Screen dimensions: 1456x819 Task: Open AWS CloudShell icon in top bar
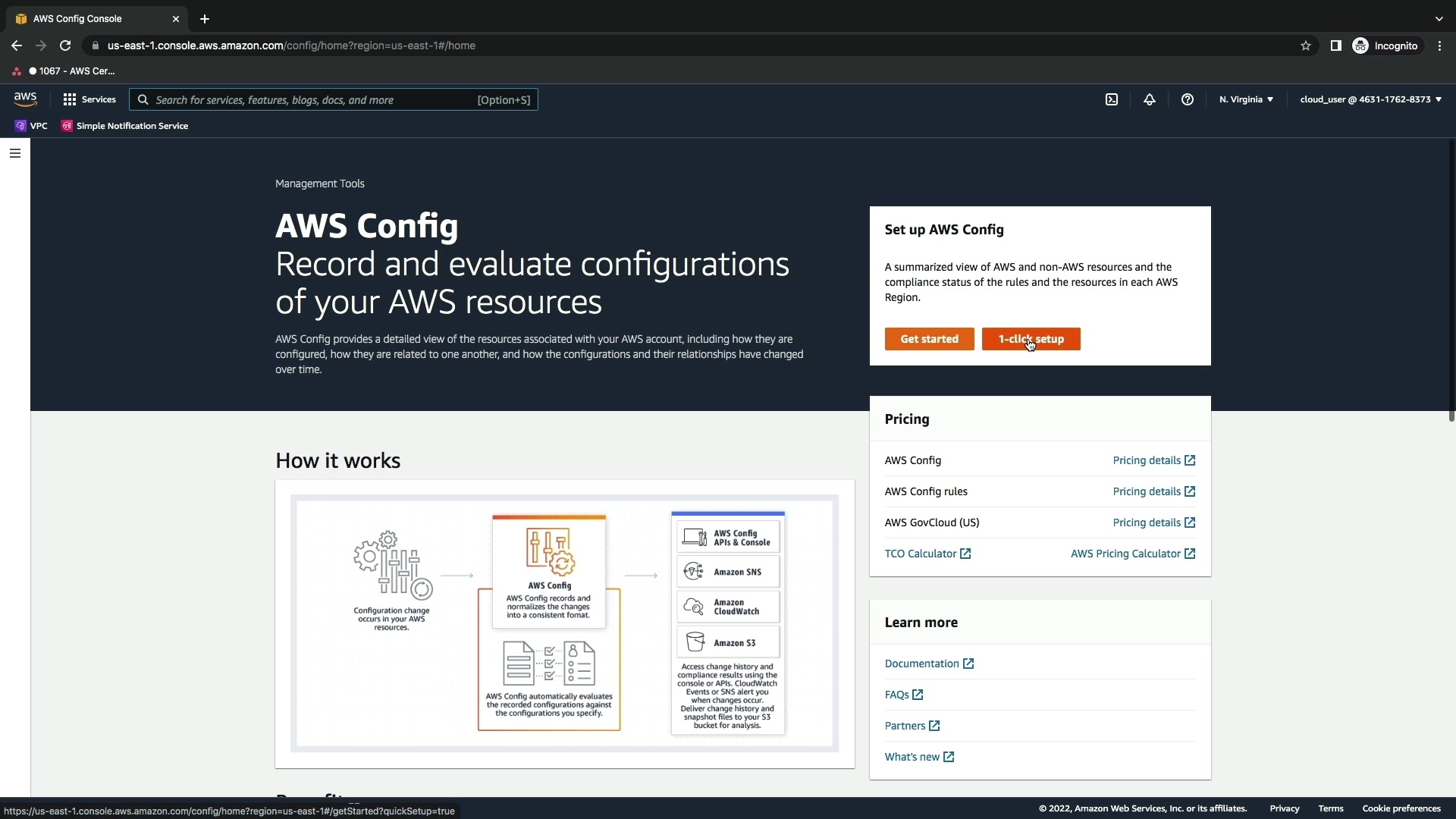tap(1112, 99)
